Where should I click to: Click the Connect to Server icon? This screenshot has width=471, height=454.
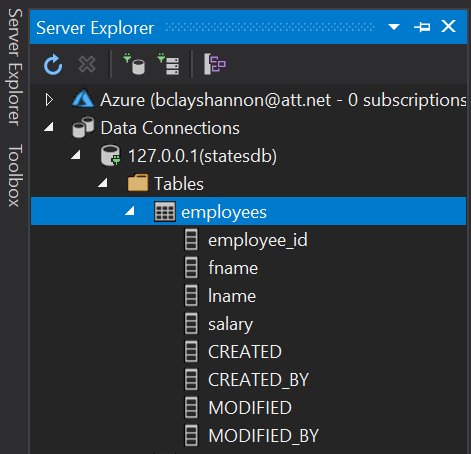click(x=168, y=64)
